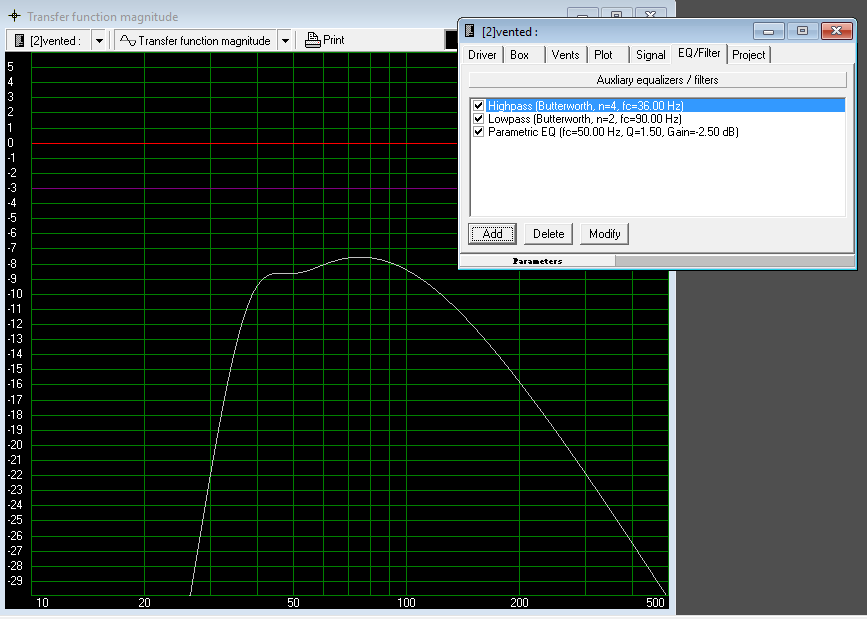Click the speaker box icon beside [2]vented in toolbar
867x619 pixels.
[18, 40]
